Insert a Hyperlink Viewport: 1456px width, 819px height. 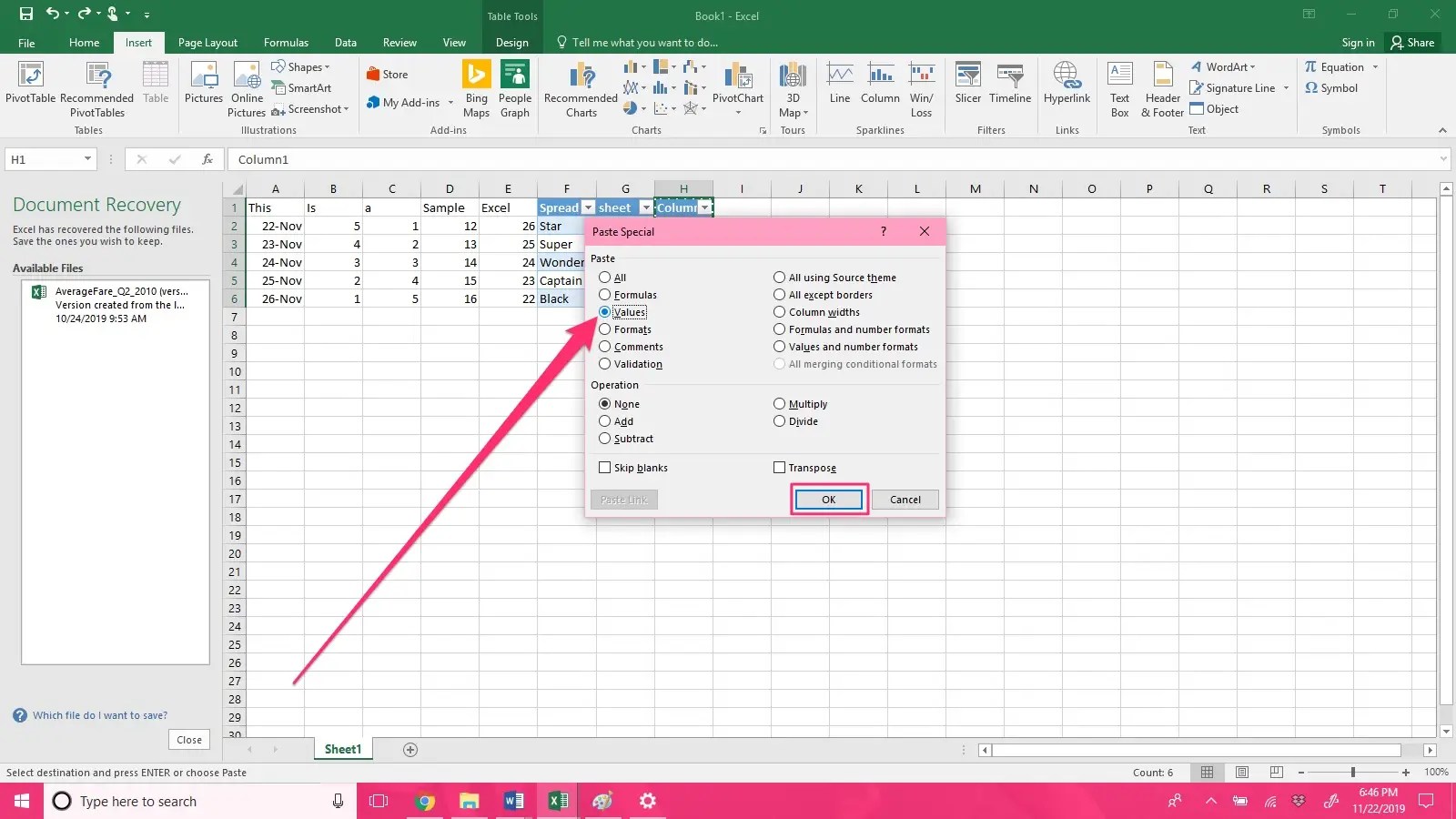1067,83
